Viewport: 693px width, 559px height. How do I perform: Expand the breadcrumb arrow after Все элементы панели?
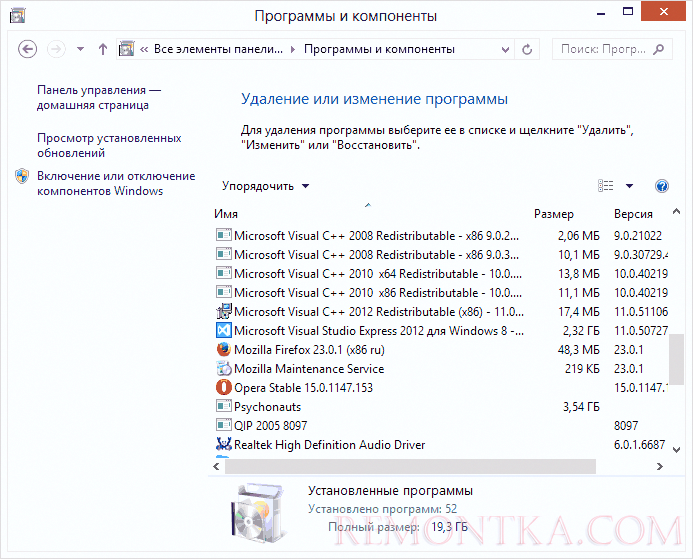(x=293, y=49)
